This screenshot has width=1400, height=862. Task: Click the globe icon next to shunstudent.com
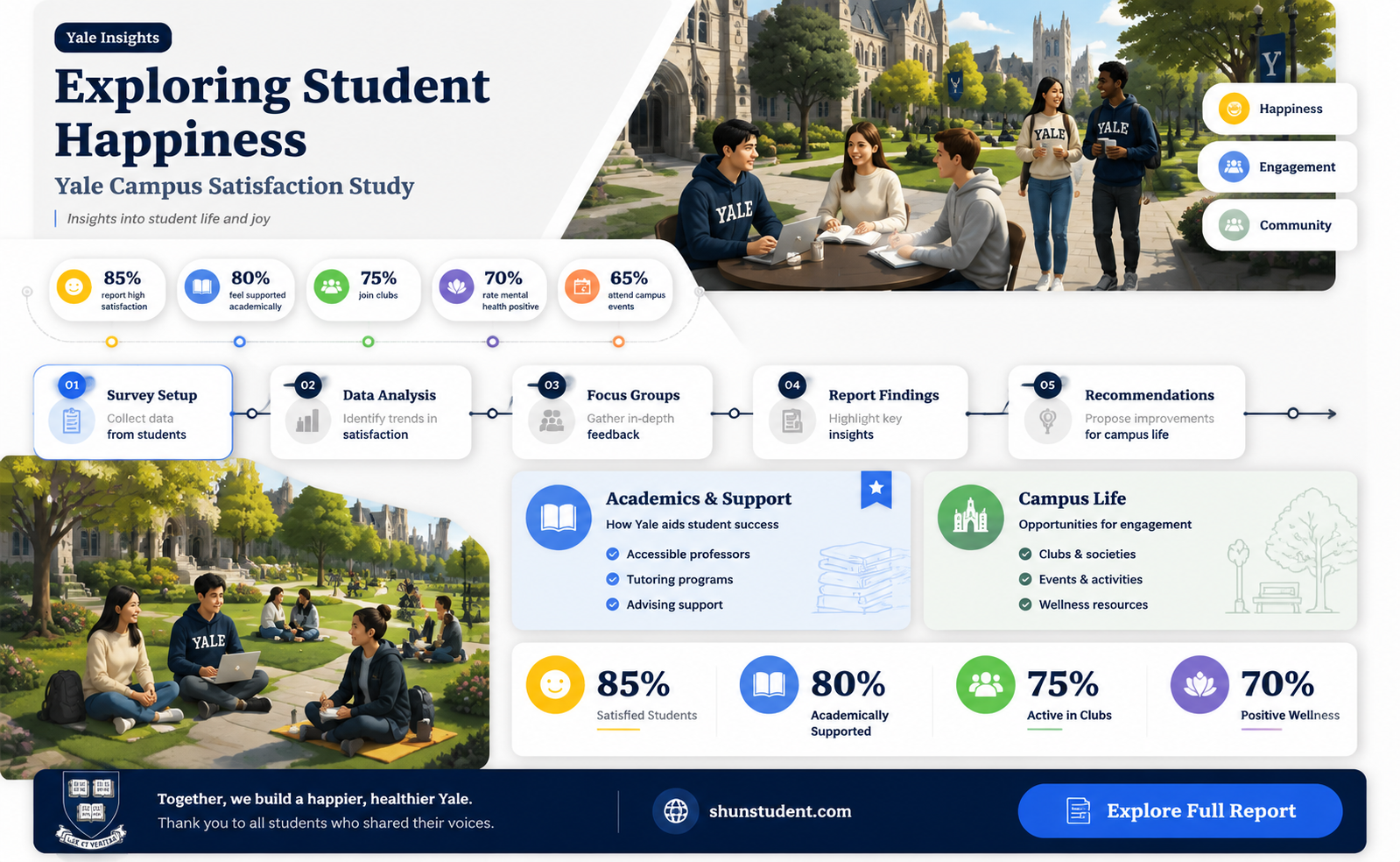point(676,811)
